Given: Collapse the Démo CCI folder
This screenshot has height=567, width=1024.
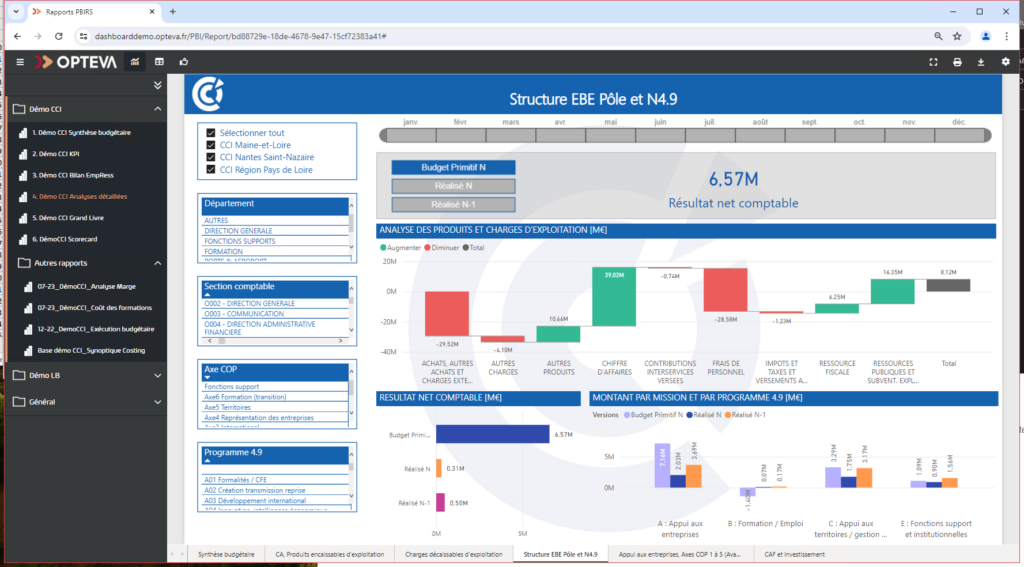Looking at the screenshot, I should tap(157, 108).
